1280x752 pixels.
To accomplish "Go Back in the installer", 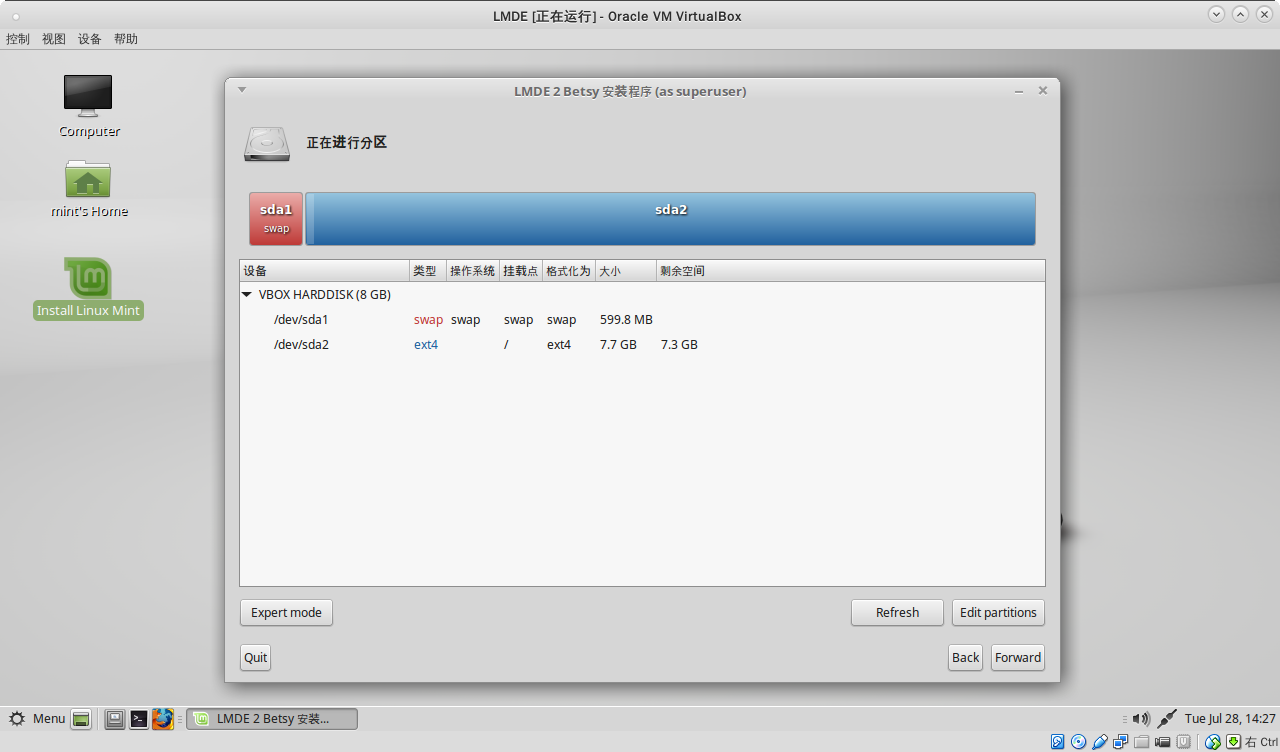I will click(966, 657).
